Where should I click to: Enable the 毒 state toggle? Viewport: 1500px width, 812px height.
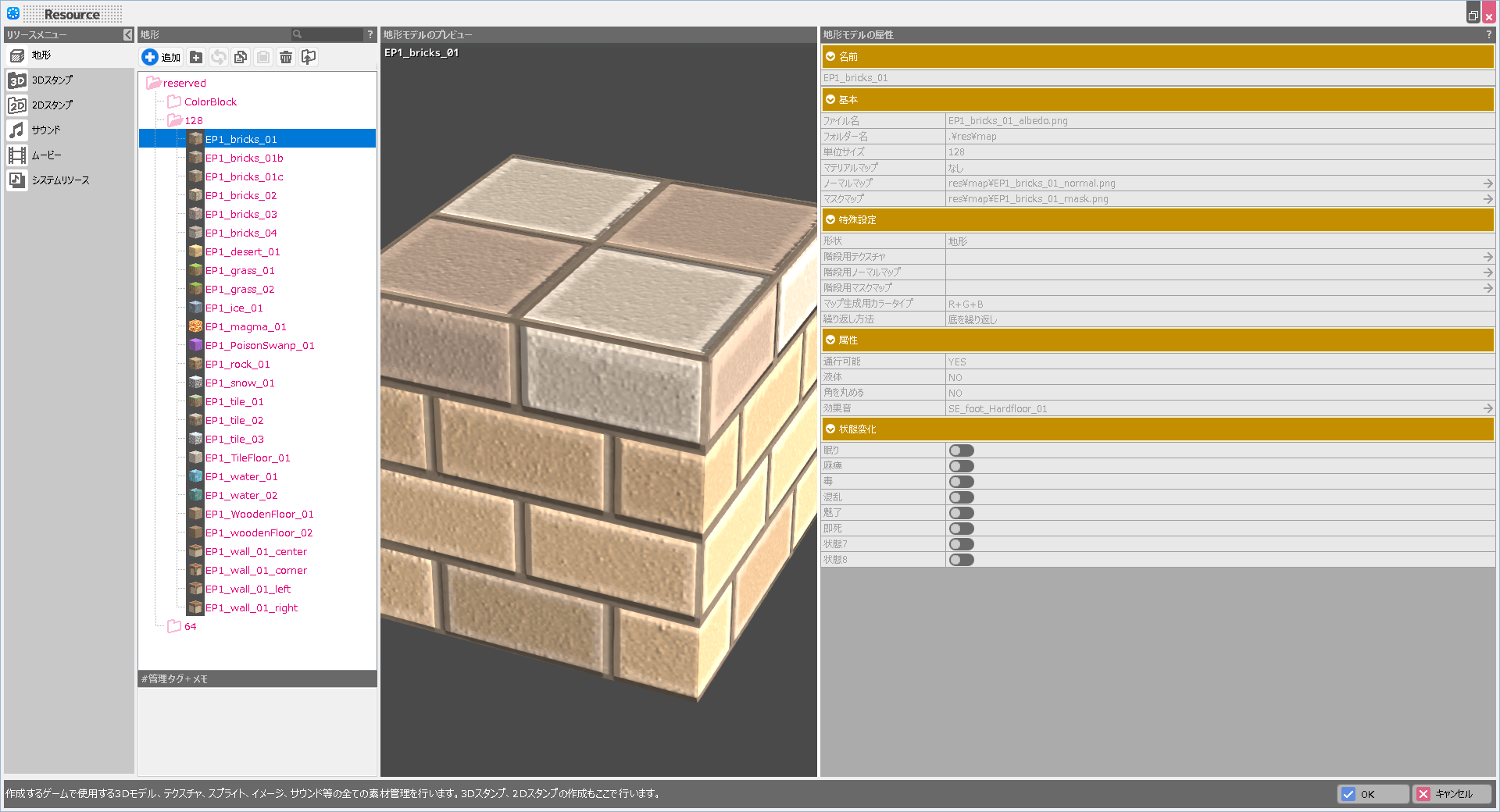[961, 482]
